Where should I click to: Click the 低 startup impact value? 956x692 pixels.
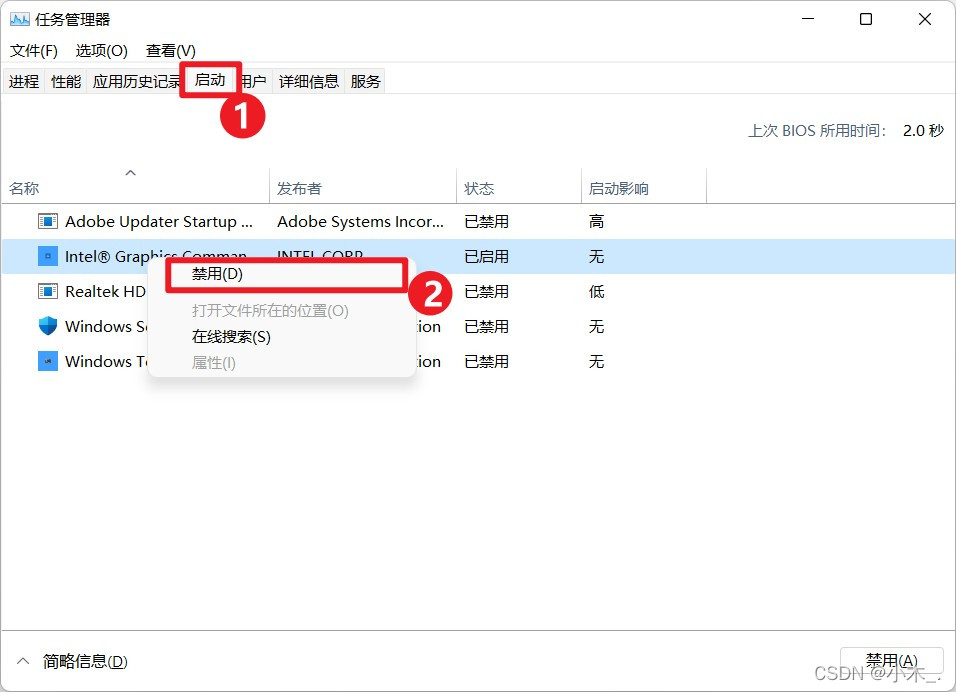point(596,291)
